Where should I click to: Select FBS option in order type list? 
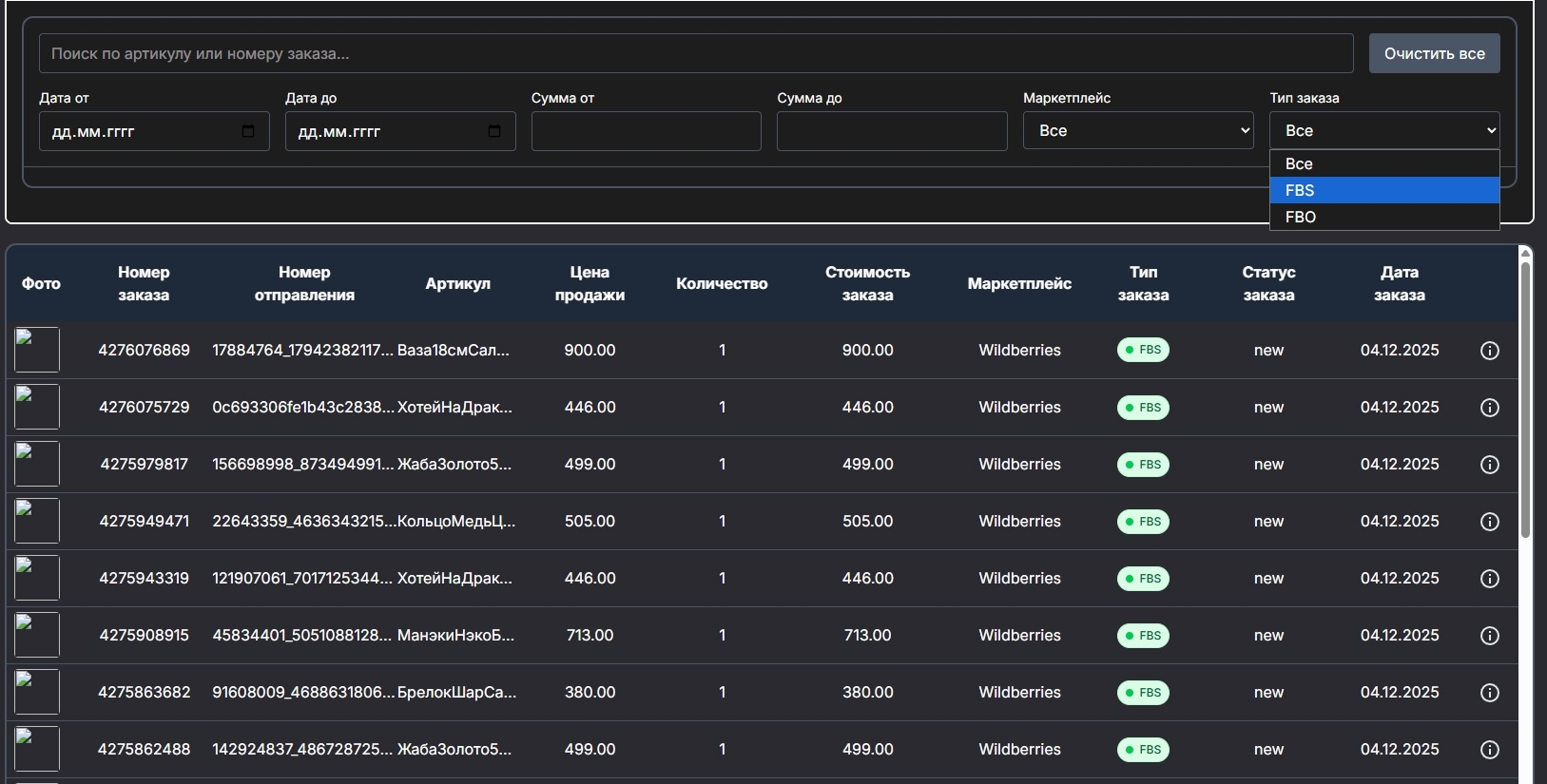[x=1384, y=190]
